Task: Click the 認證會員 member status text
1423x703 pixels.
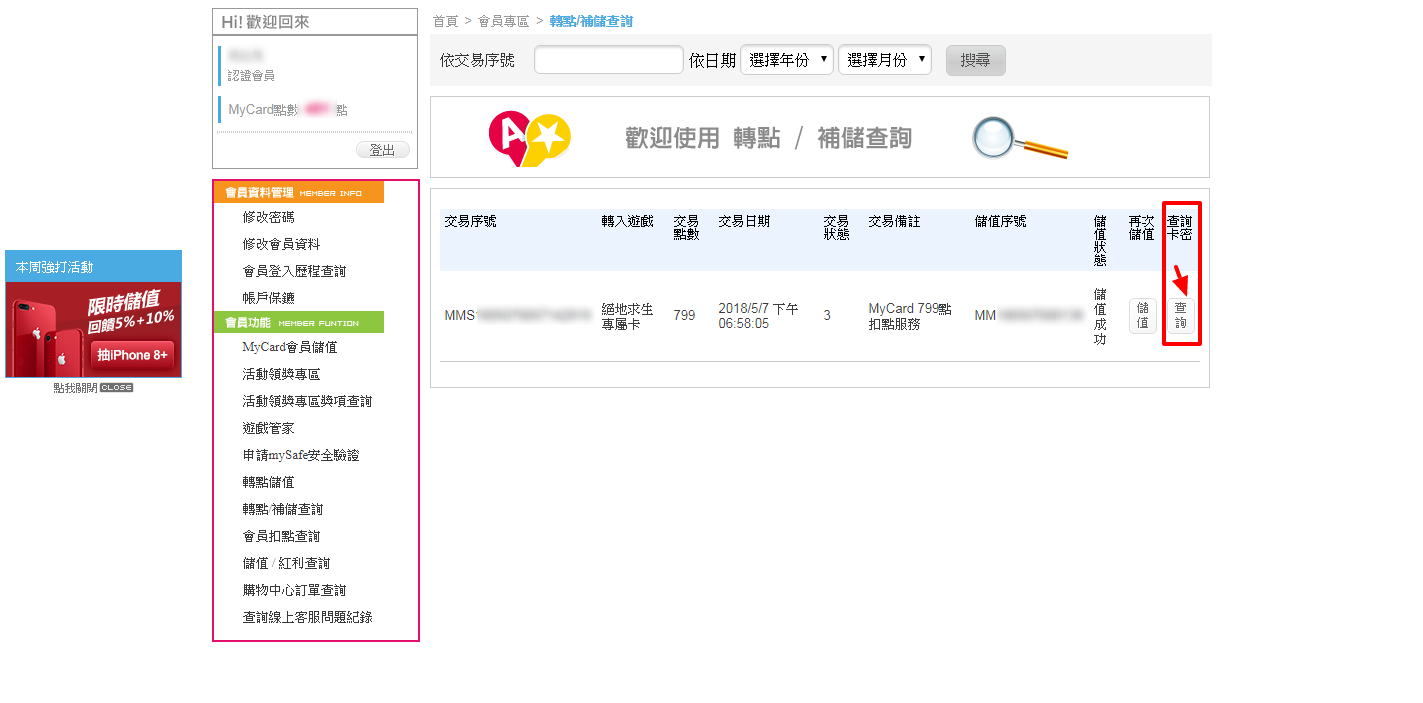Action: [251, 75]
